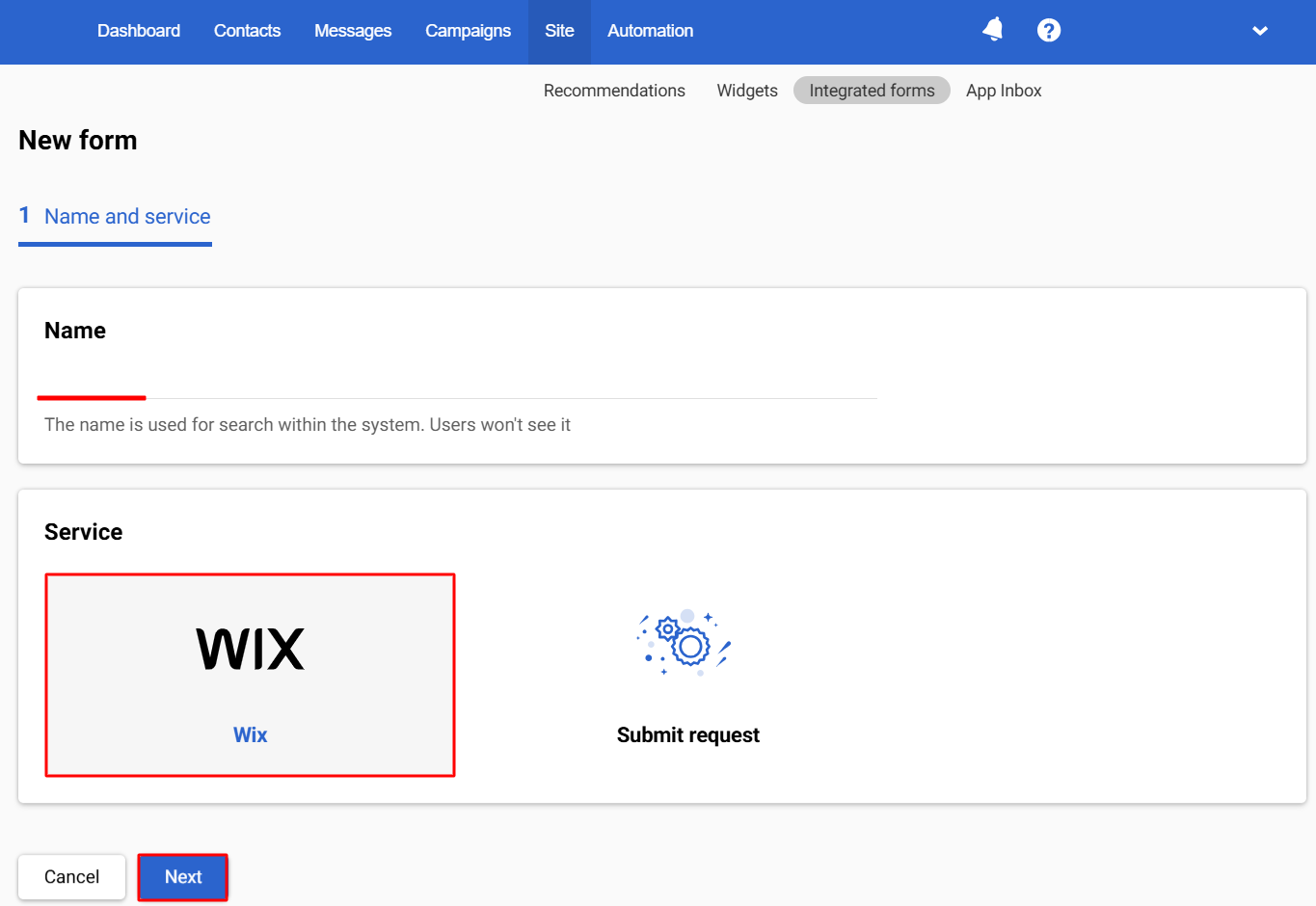This screenshot has height=906, width=1316.
Task: Open the Campaigns menu
Action: [x=469, y=31]
